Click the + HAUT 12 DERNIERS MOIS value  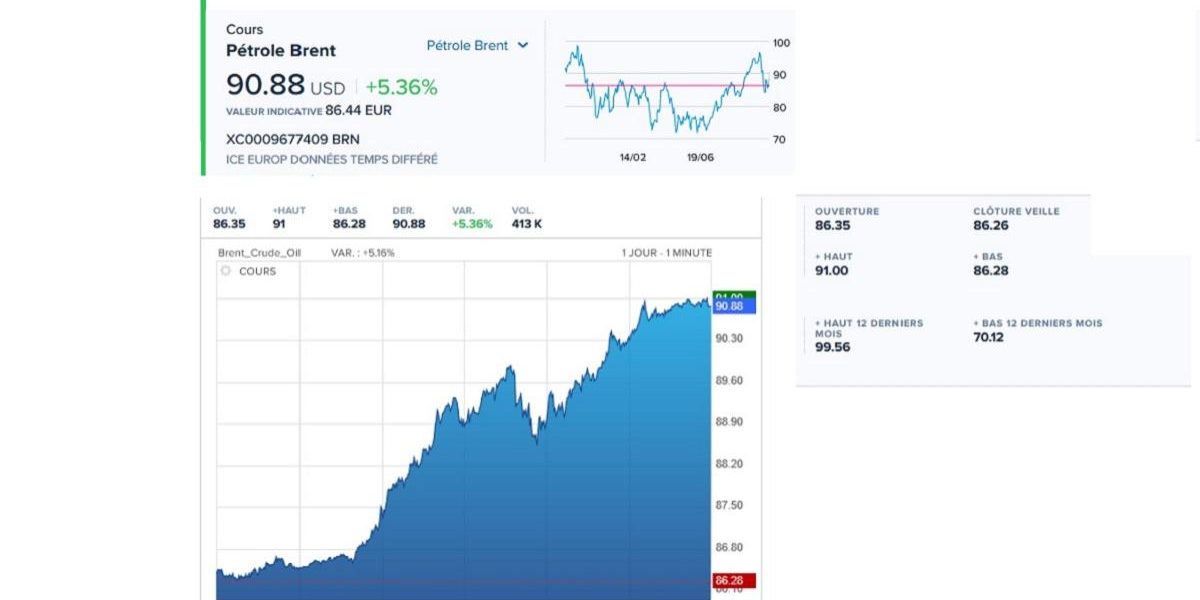pos(832,348)
